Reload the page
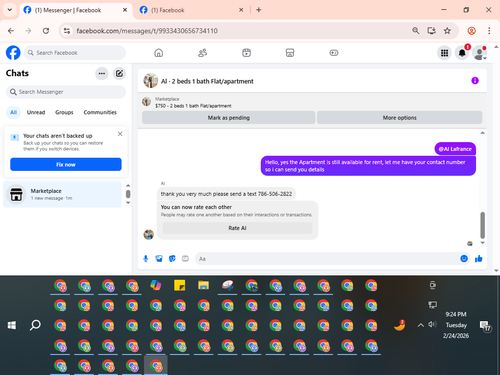This screenshot has width=500, height=375. pos(46,31)
